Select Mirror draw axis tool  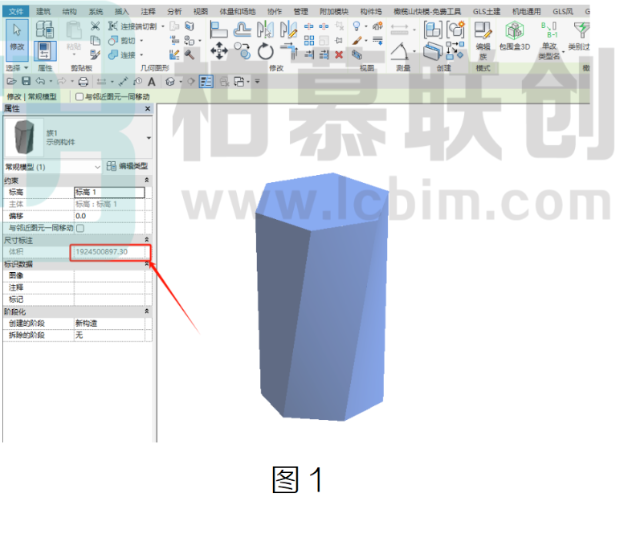pos(288,29)
